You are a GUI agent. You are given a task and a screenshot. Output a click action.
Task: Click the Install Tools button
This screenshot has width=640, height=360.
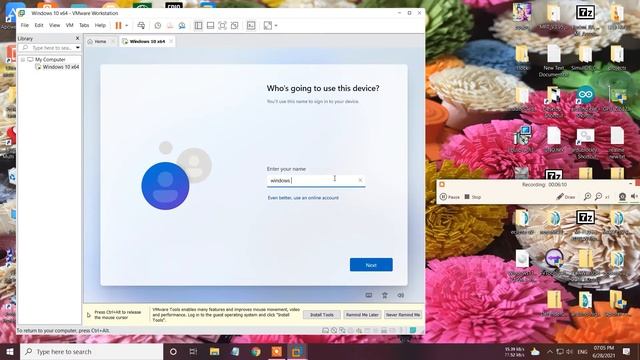click(322, 315)
